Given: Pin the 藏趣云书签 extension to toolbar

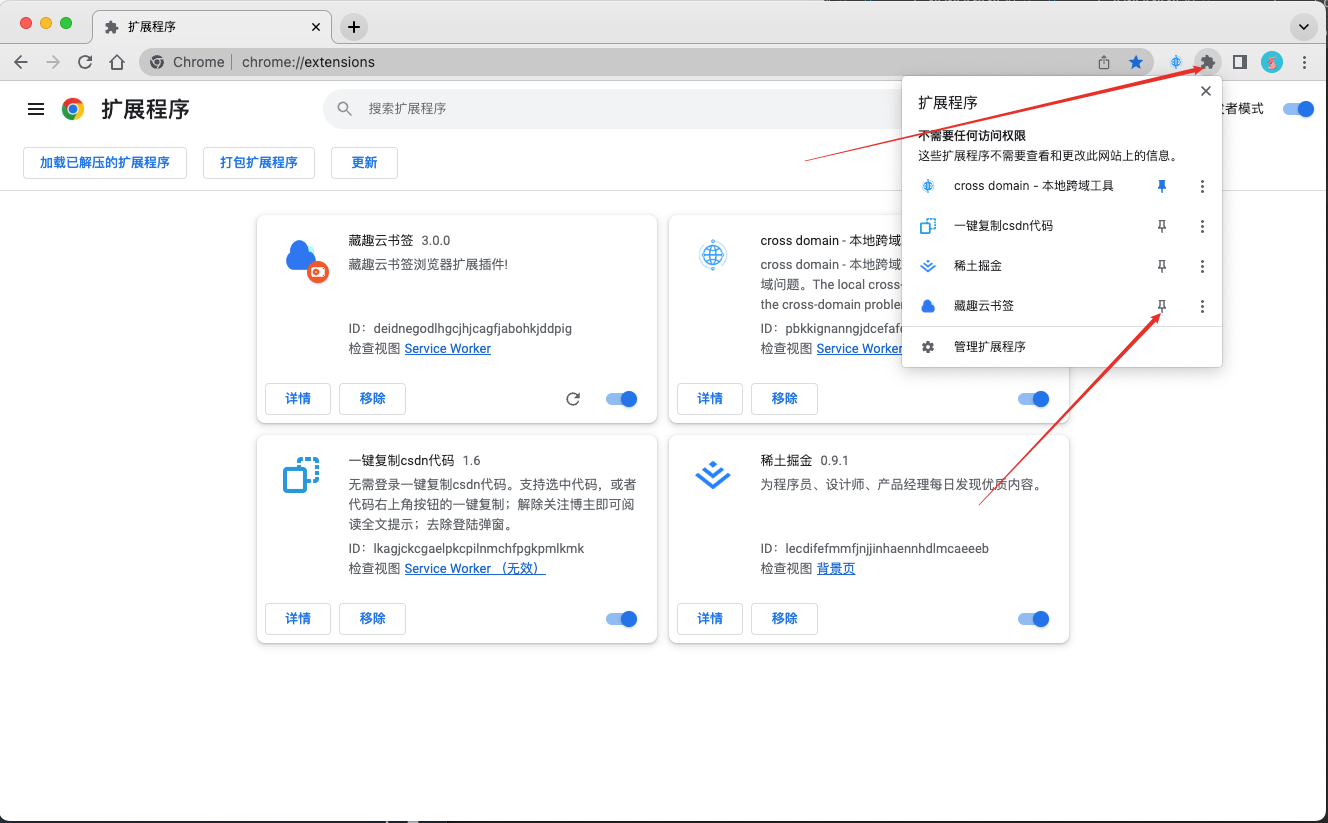Looking at the screenshot, I should (x=1162, y=306).
